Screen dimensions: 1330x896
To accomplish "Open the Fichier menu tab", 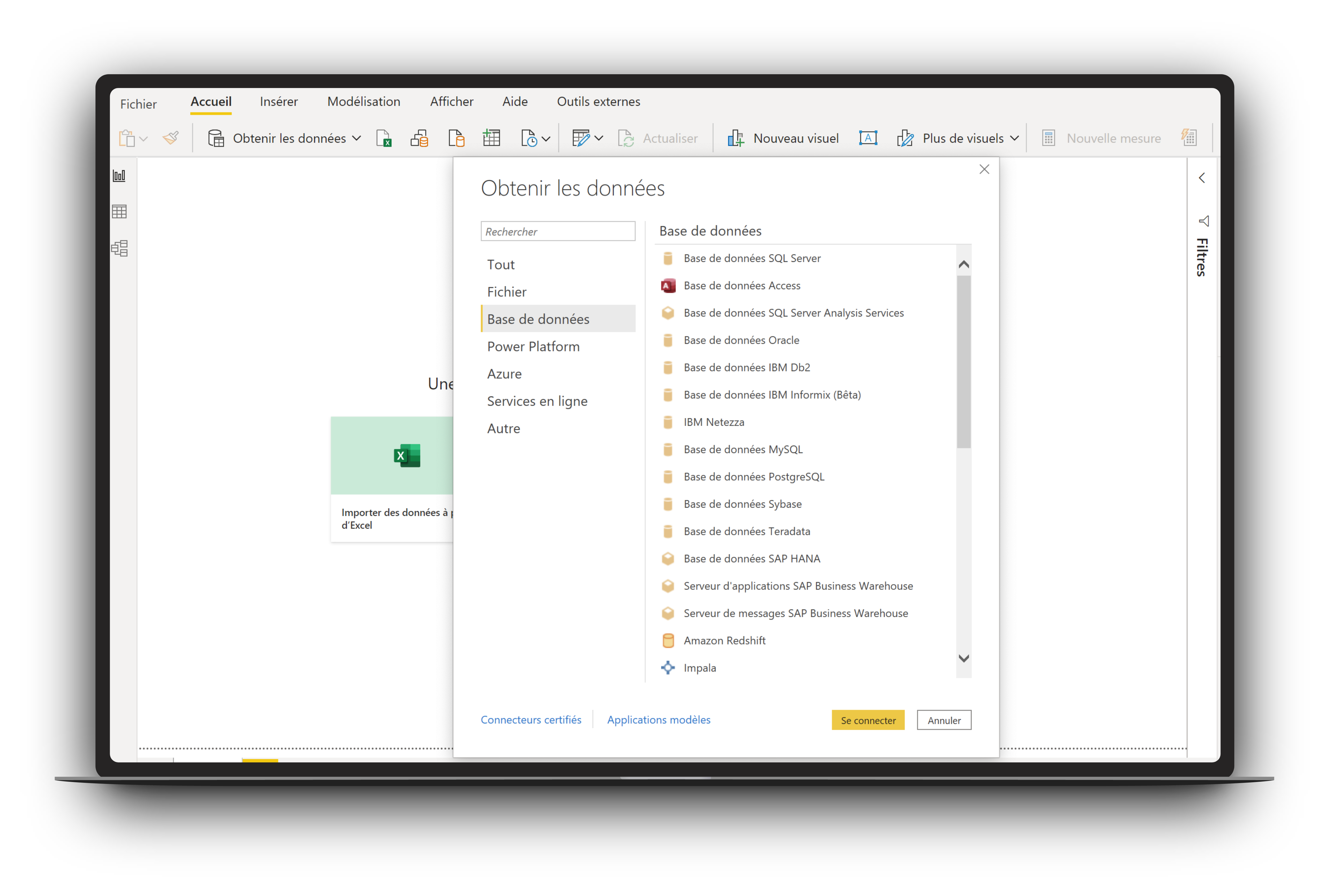I will [x=138, y=104].
